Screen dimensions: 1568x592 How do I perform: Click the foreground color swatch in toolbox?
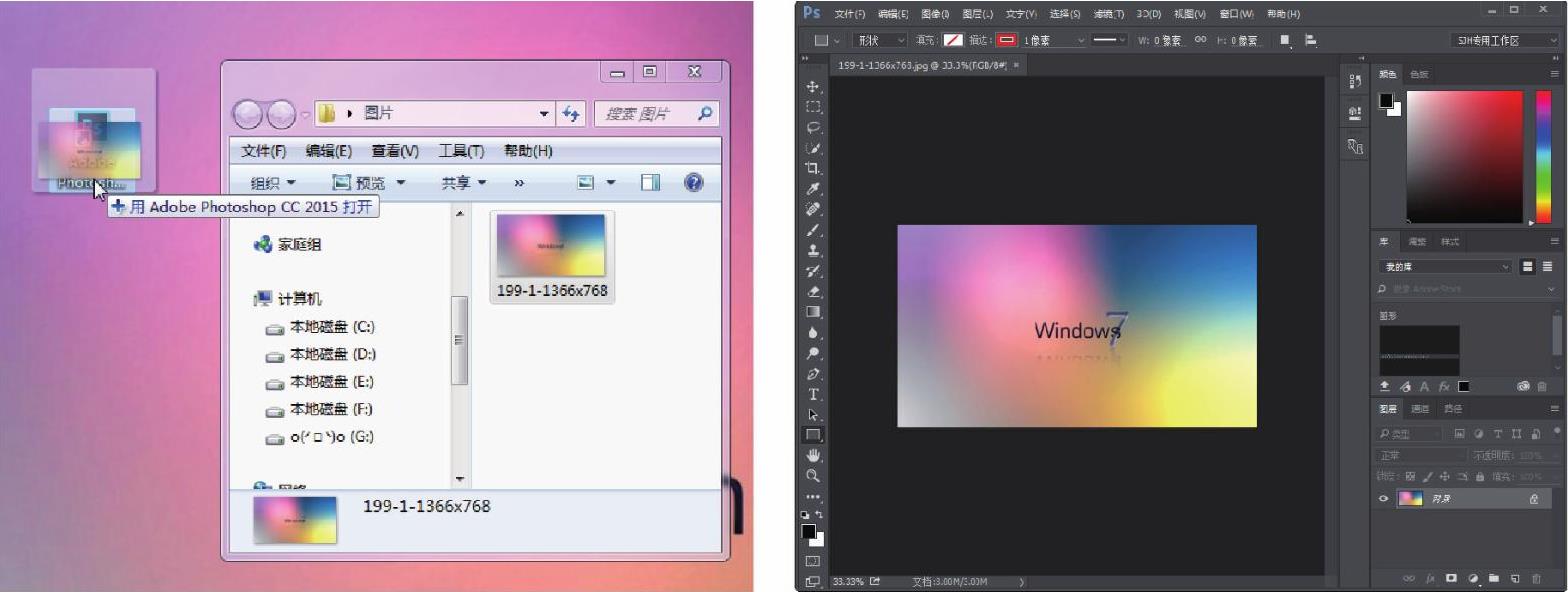[x=808, y=531]
